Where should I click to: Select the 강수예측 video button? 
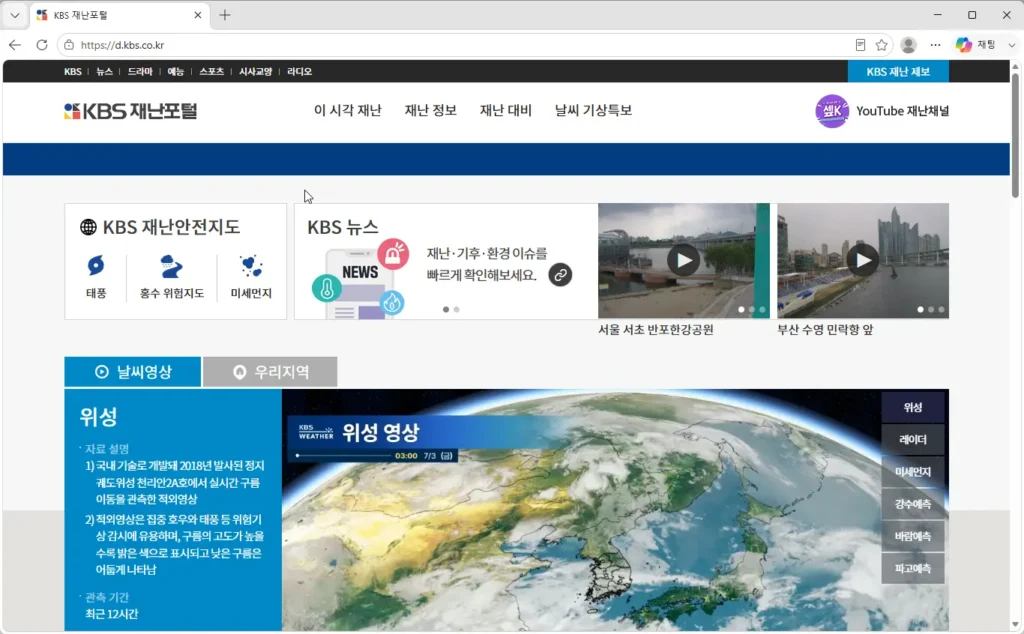coord(912,504)
